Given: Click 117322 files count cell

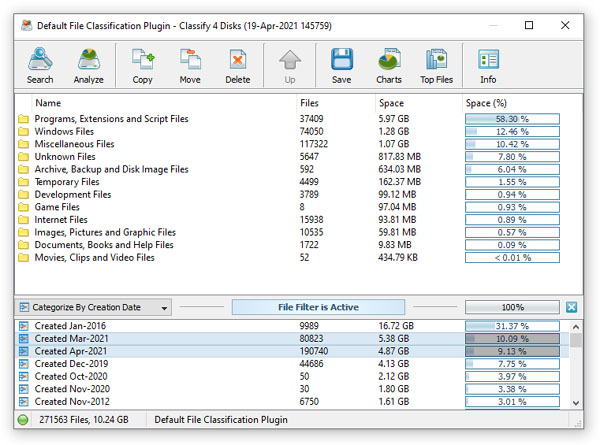Looking at the screenshot, I should tap(313, 144).
